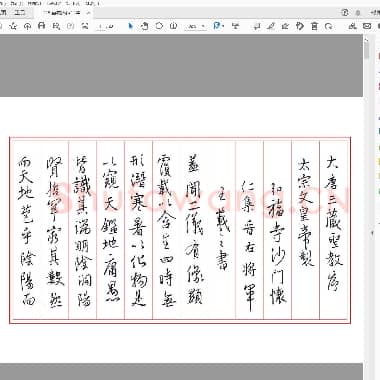Open the Find text search tool
The height and width of the screenshot is (380, 380).
pyautogui.click(x=56, y=26)
